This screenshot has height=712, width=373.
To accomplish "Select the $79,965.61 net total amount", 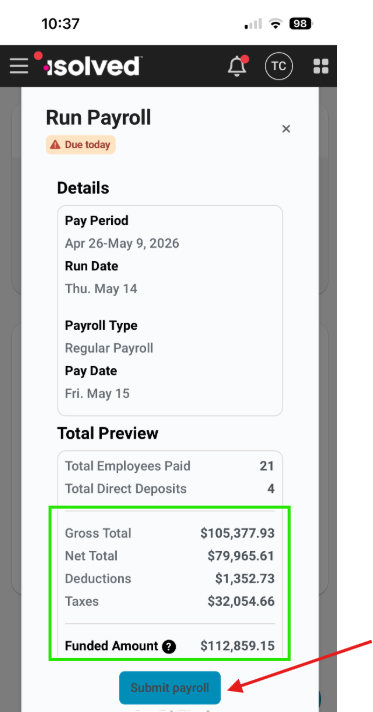I will point(241,556).
